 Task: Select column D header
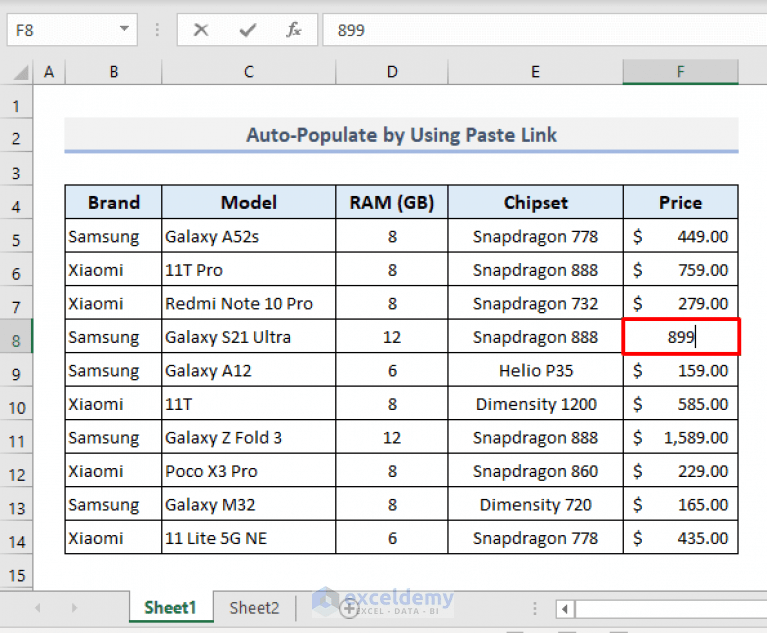(392, 72)
